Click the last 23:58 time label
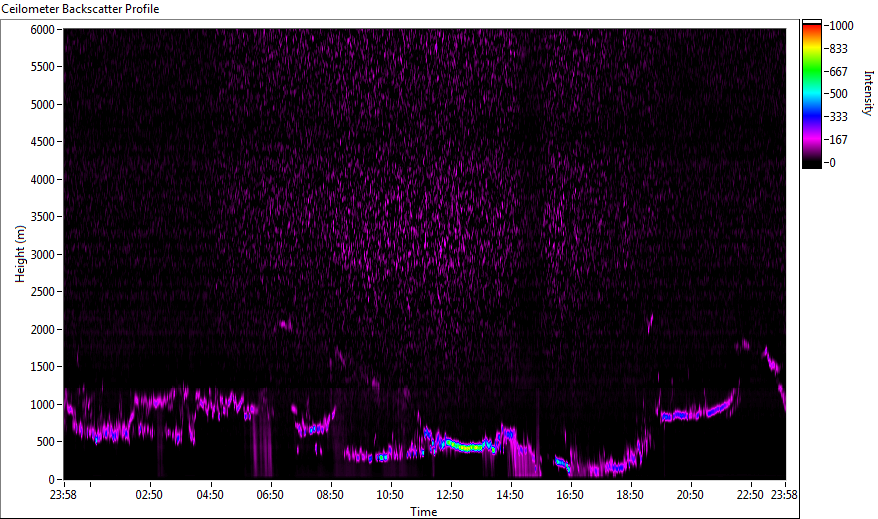Image resolution: width=878 pixels, height=519 pixels. click(x=784, y=495)
